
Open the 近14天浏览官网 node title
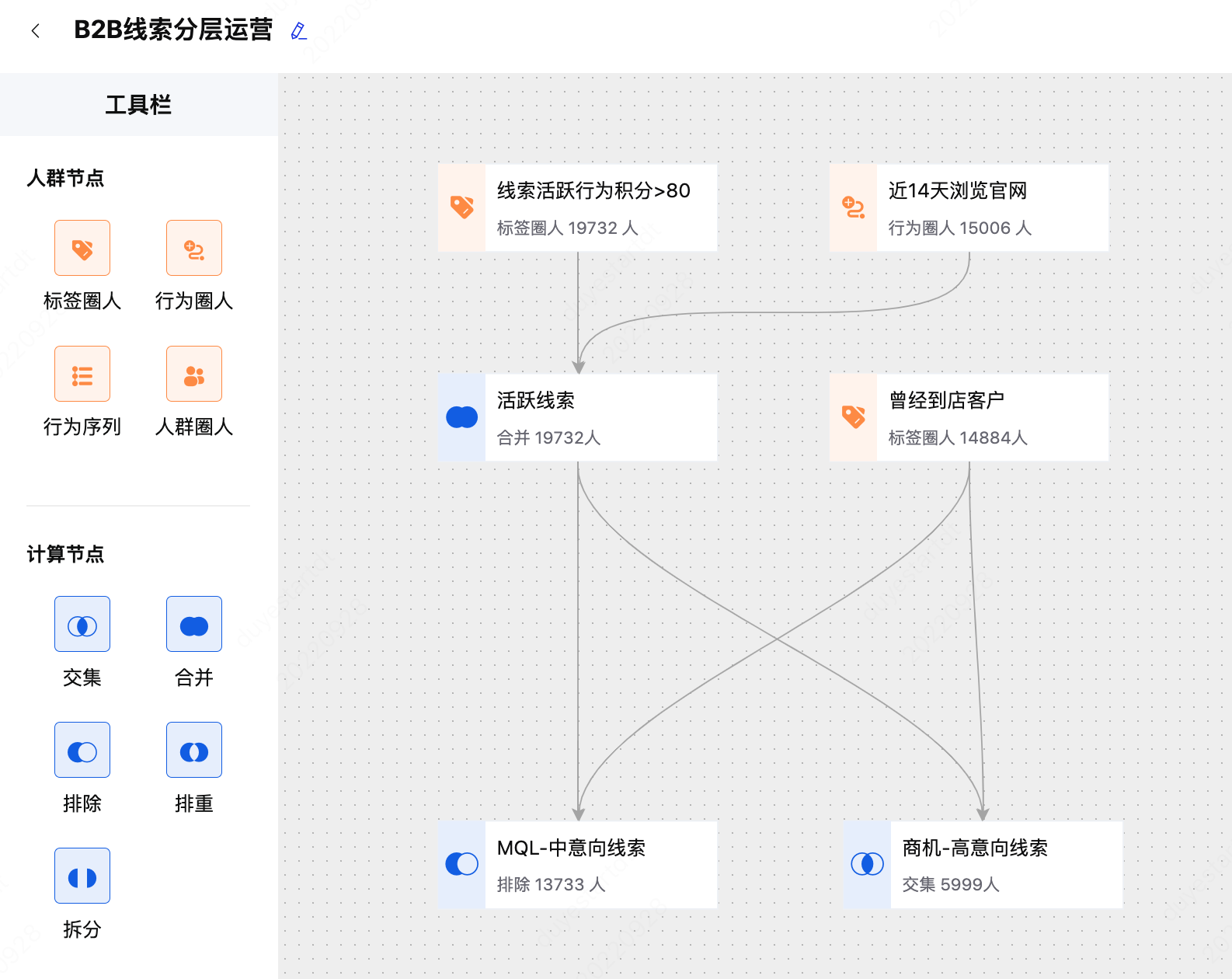pyautogui.click(x=958, y=190)
